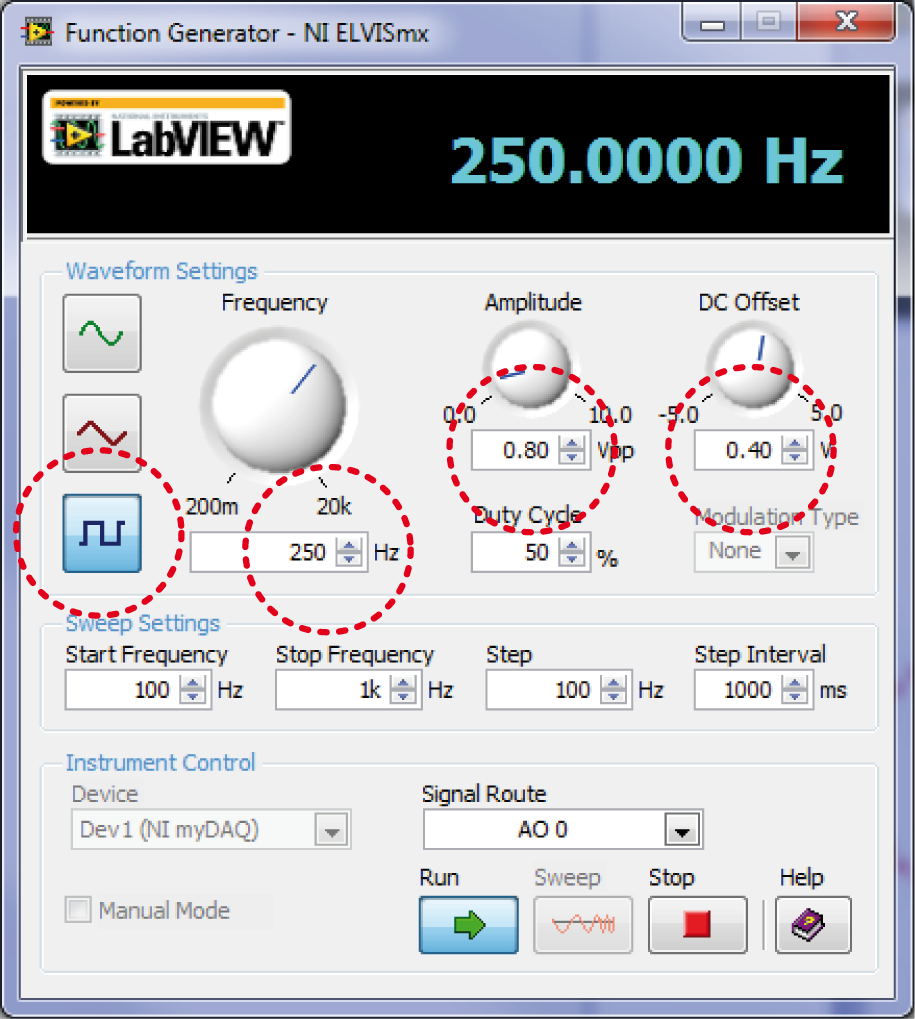Click the Modulation Type label

[777, 517]
